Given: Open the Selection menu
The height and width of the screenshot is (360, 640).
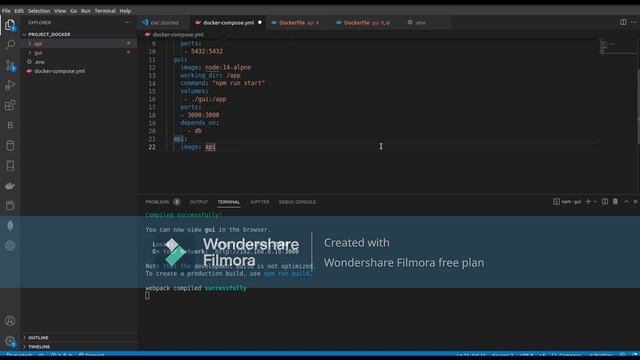Looking at the screenshot, I should pos(39,11).
